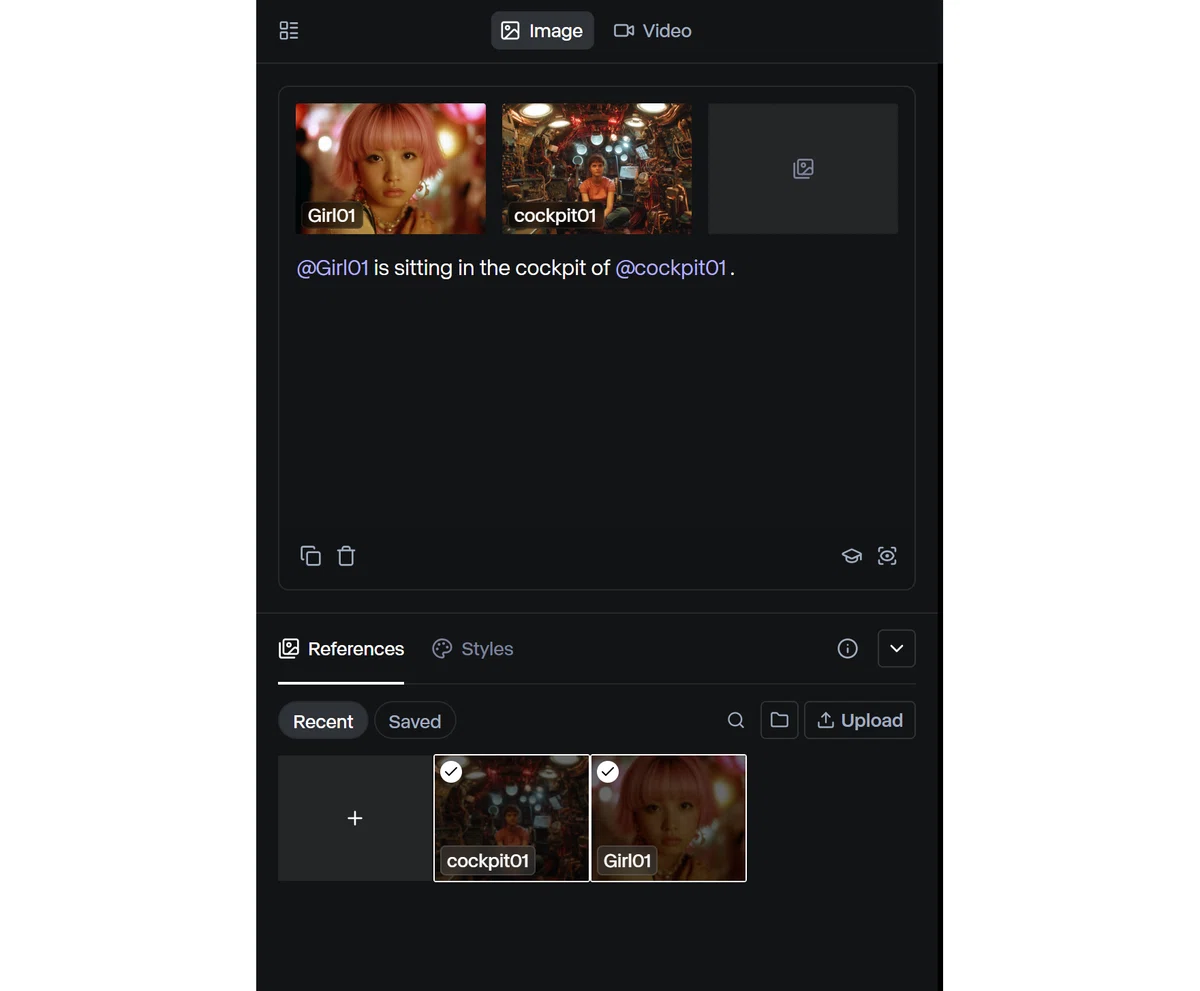The image size is (1200, 991).
Task: Select the Girl01 thumbnail in the prompt box
Action: (391, 168)
